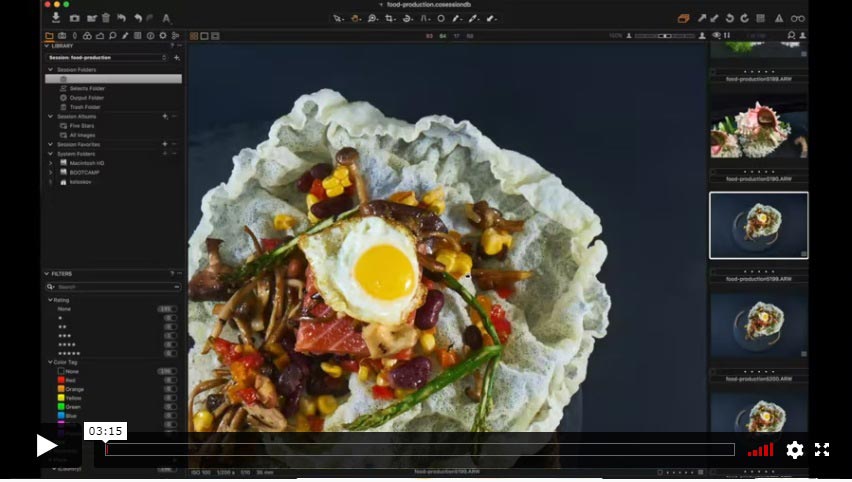Click the trash Delete icon in toolbar
Viewport: 852px width, 482px height.
click(106, 18)
